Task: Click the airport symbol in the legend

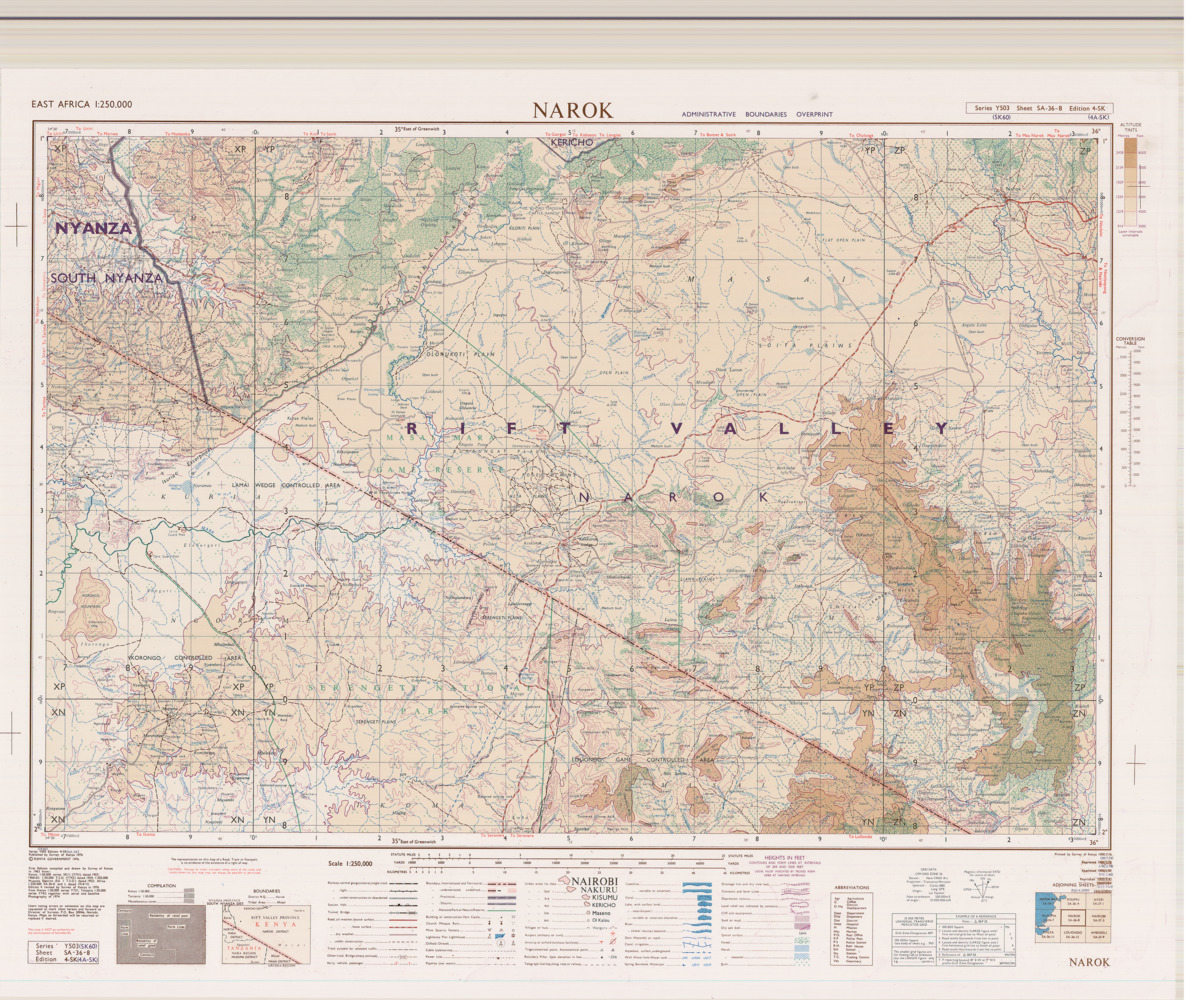Action: (612, 933)
